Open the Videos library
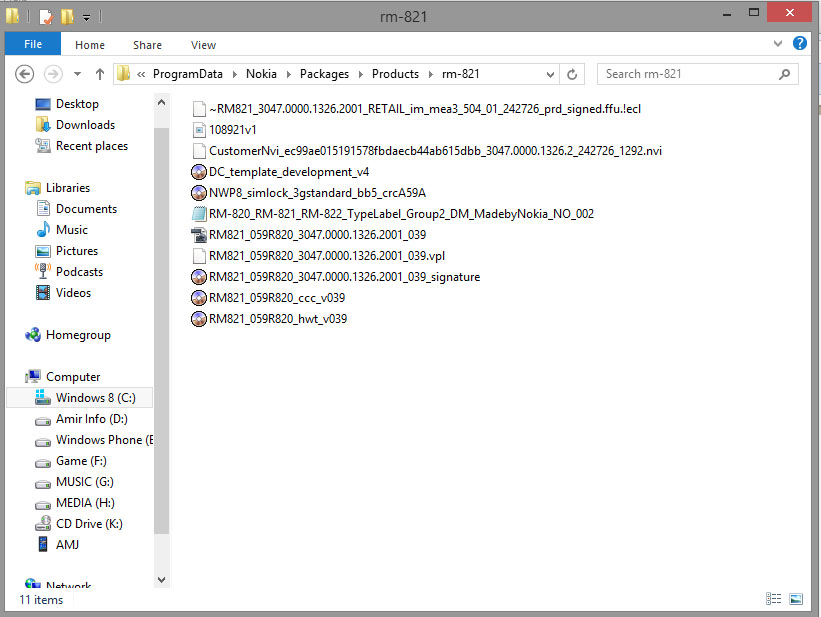Image resolution: width=821 pixels, height=617 pixels. click(73, 292)
